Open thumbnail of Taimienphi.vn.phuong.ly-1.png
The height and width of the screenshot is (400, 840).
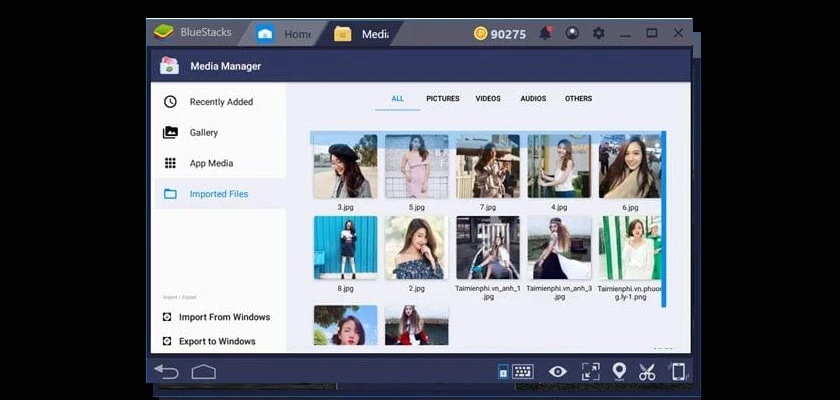point(630,247)
